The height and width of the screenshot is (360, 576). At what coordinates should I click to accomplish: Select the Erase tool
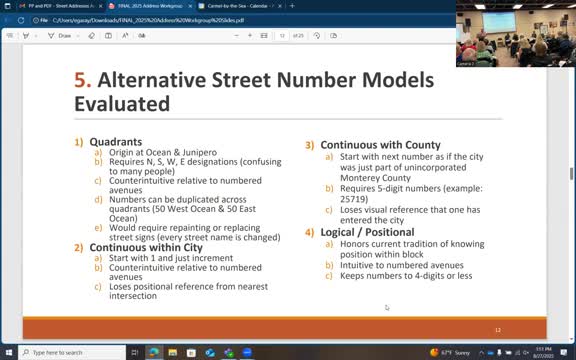coord(91,36)
